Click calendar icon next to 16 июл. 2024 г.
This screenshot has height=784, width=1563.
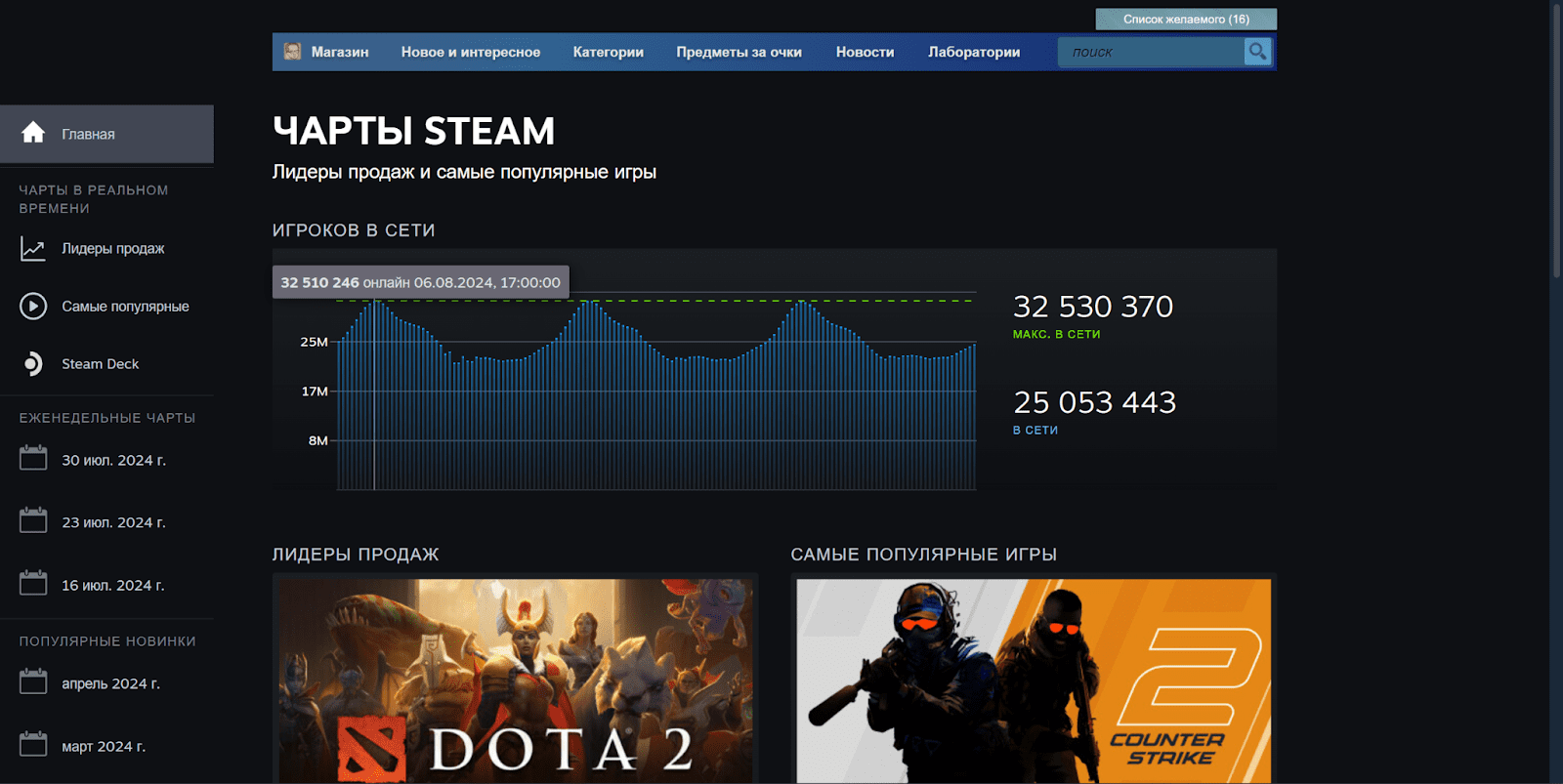(x=33, y=583)
